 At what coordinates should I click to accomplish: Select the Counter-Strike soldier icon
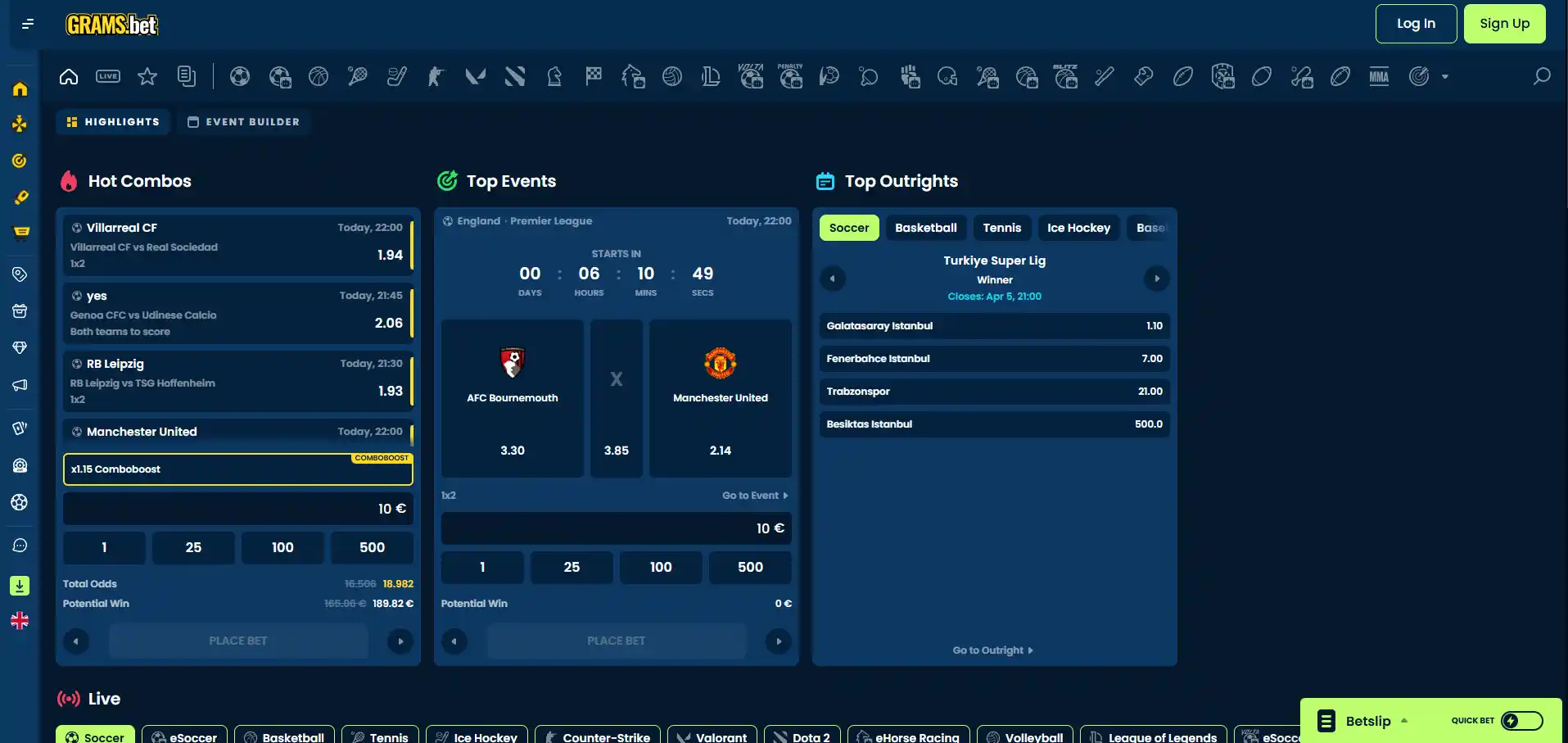(436, 76)
